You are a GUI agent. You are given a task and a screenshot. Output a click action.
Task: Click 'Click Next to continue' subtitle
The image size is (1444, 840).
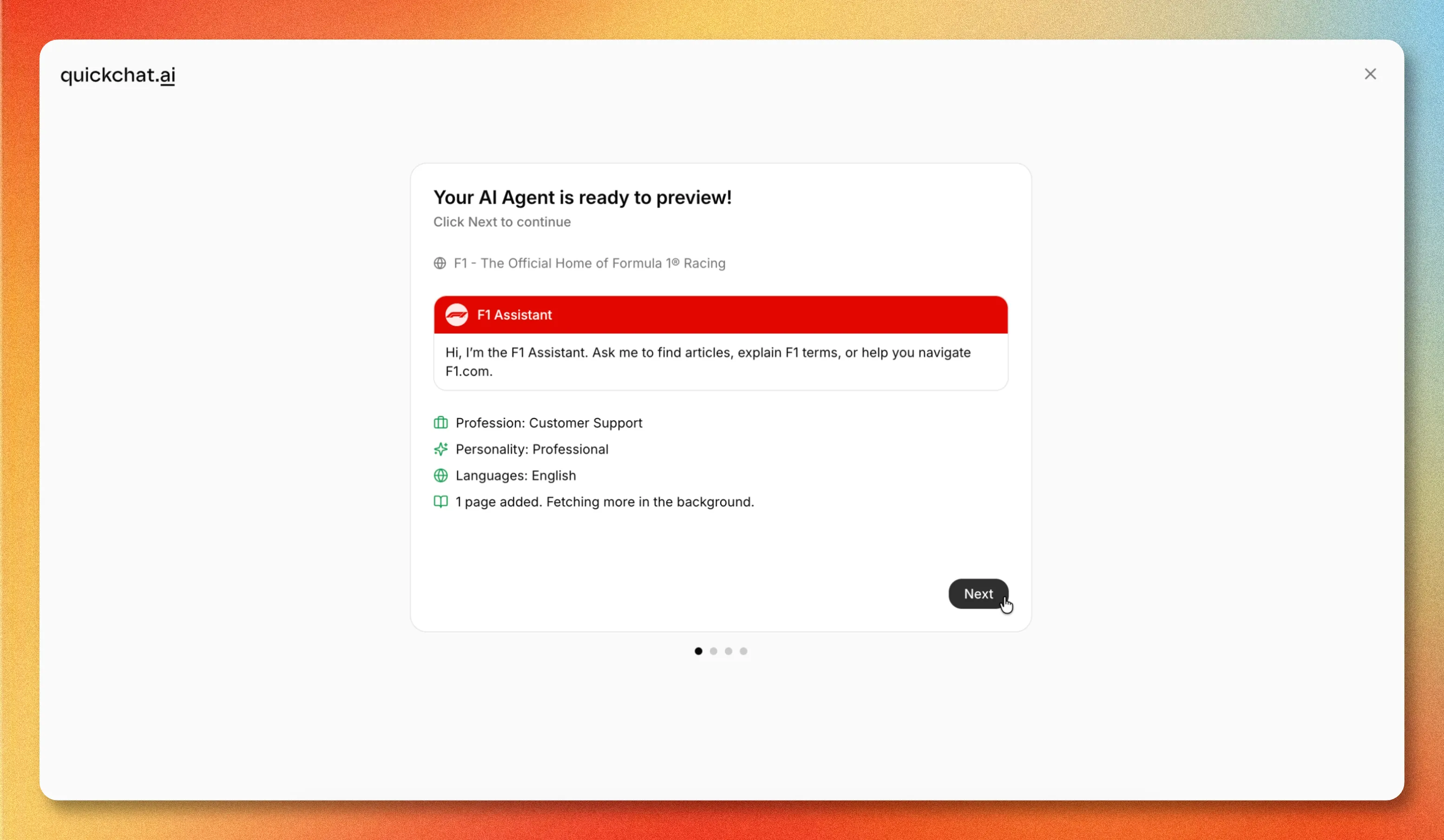pyautogui.click(x=502, y=222)
